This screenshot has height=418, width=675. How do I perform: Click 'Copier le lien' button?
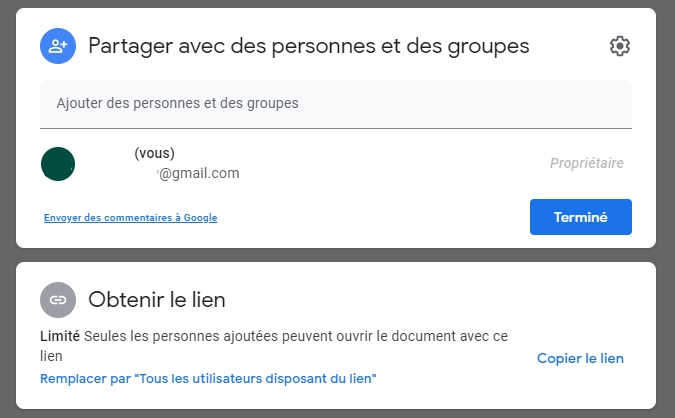[580, 358]
